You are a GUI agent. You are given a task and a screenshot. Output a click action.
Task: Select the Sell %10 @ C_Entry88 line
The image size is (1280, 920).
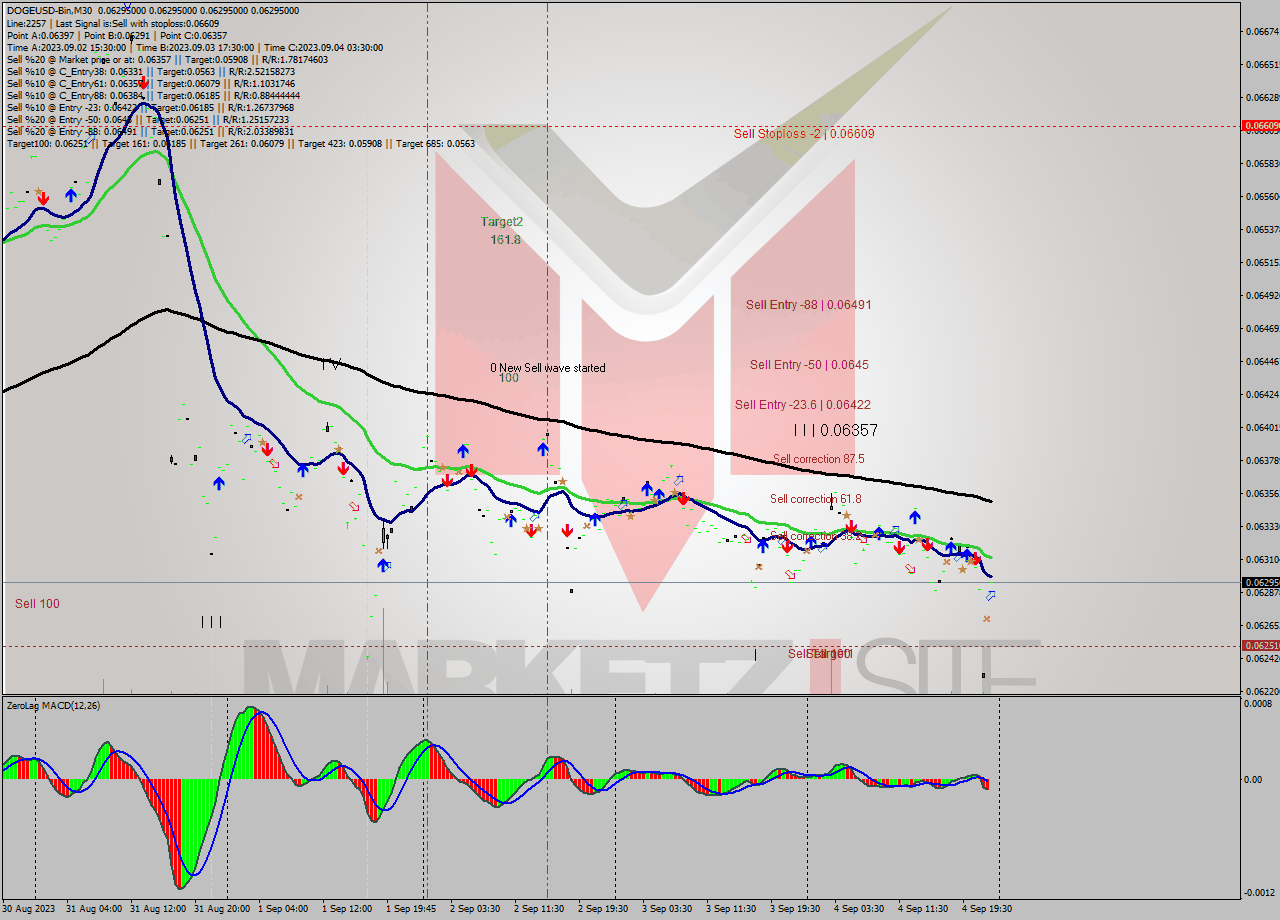[153, 95]
